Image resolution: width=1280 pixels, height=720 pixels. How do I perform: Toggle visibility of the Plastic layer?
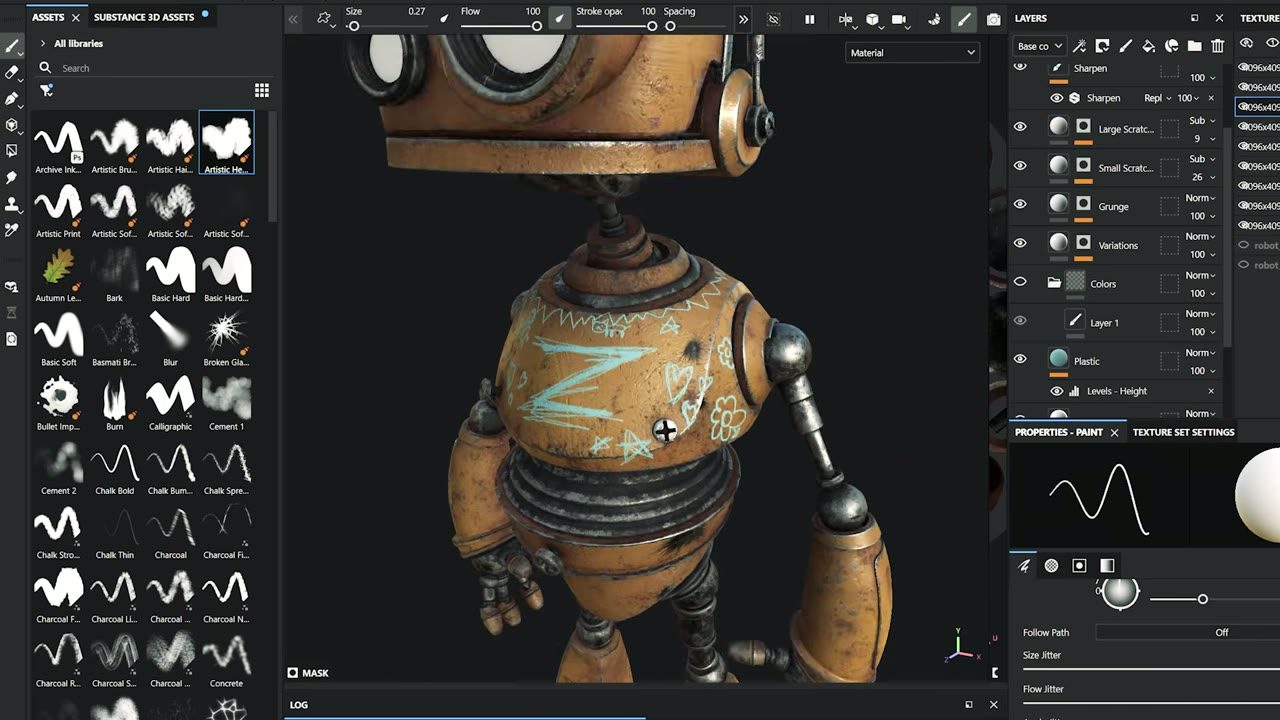[x=1020, y=359]
